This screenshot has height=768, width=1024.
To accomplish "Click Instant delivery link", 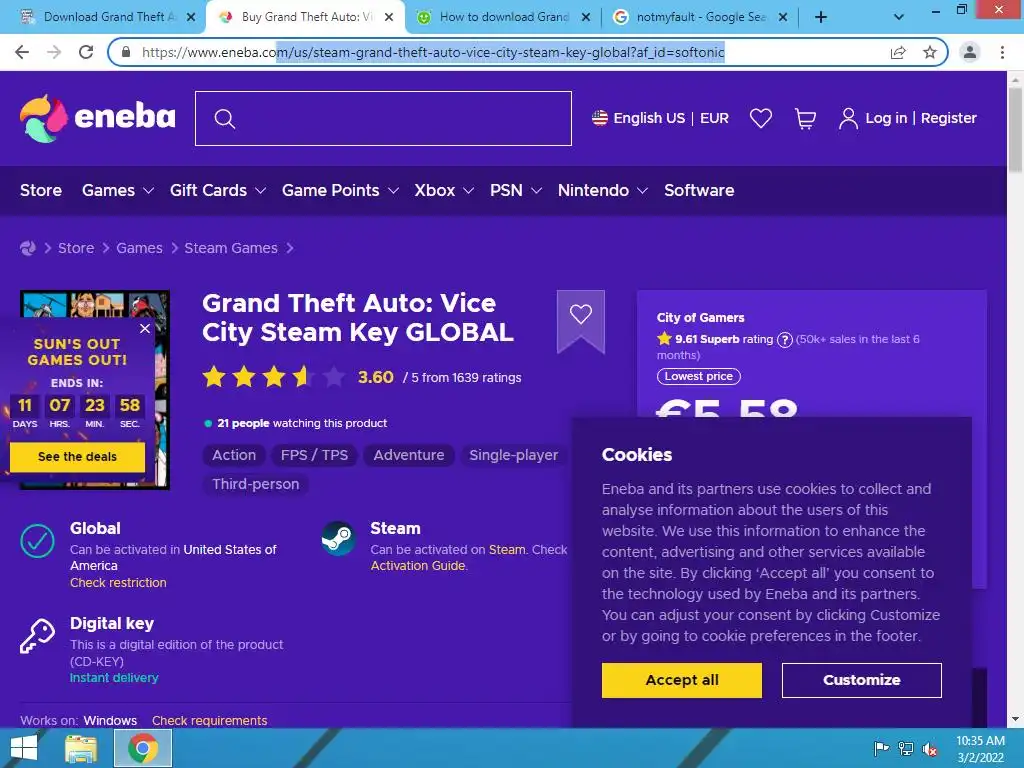I will click(x=114, y=678).
